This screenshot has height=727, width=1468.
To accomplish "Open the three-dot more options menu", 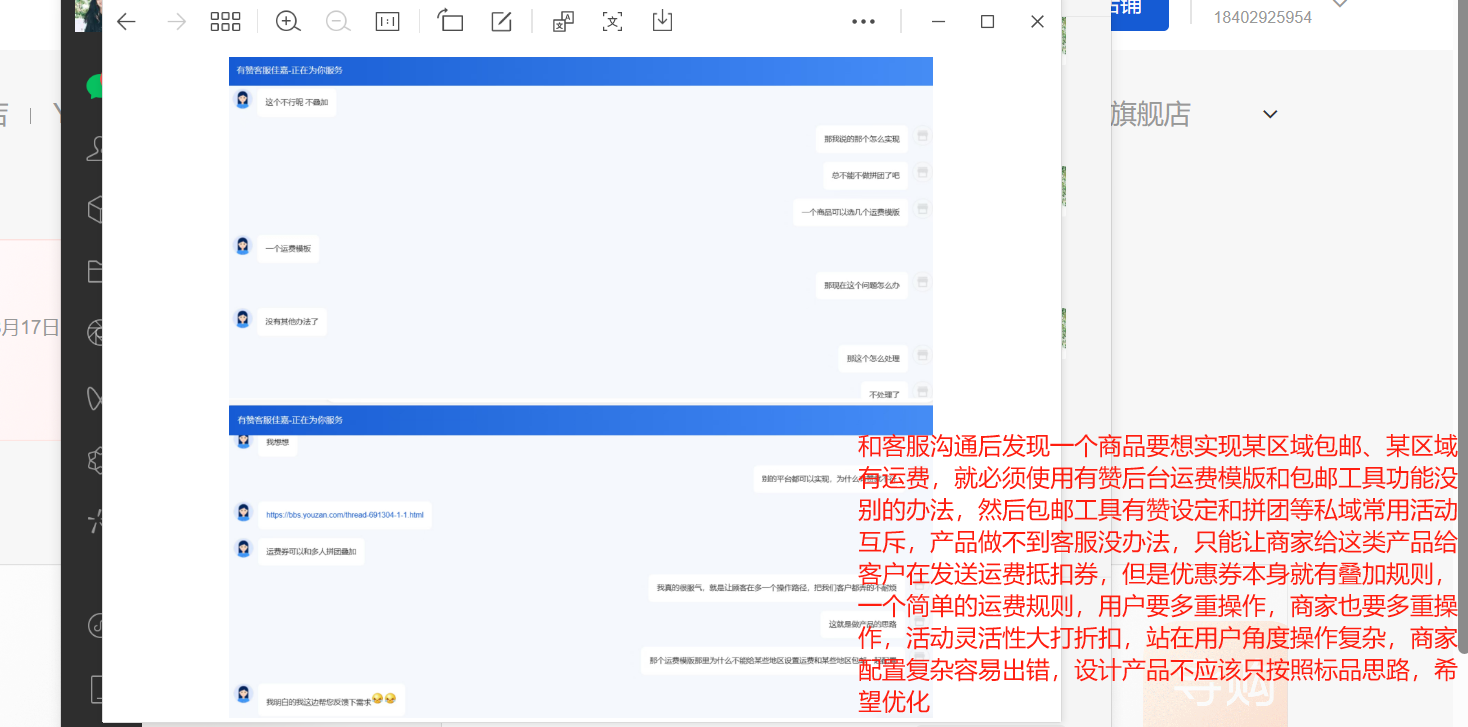I will (x=863, y=22).
